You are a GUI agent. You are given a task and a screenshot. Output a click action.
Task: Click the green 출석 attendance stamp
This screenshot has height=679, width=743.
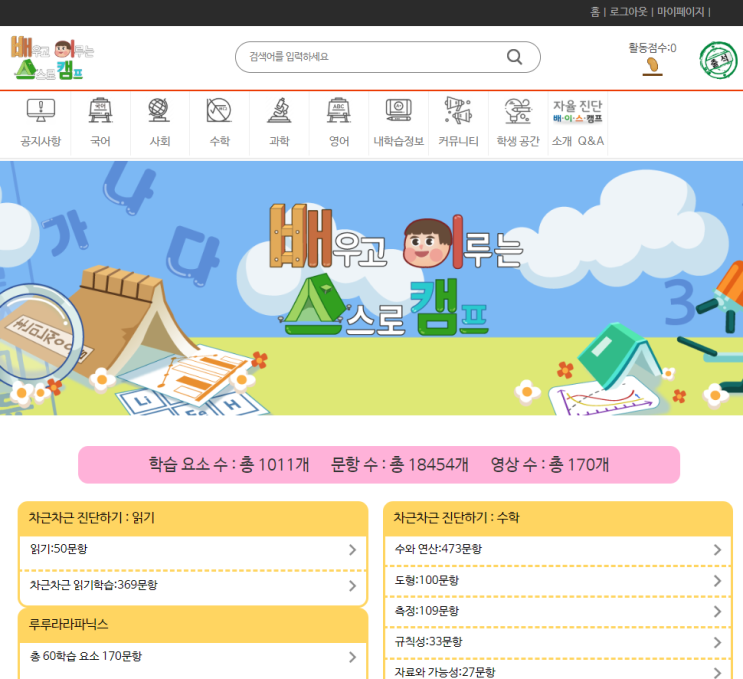[x=718, y=60]
